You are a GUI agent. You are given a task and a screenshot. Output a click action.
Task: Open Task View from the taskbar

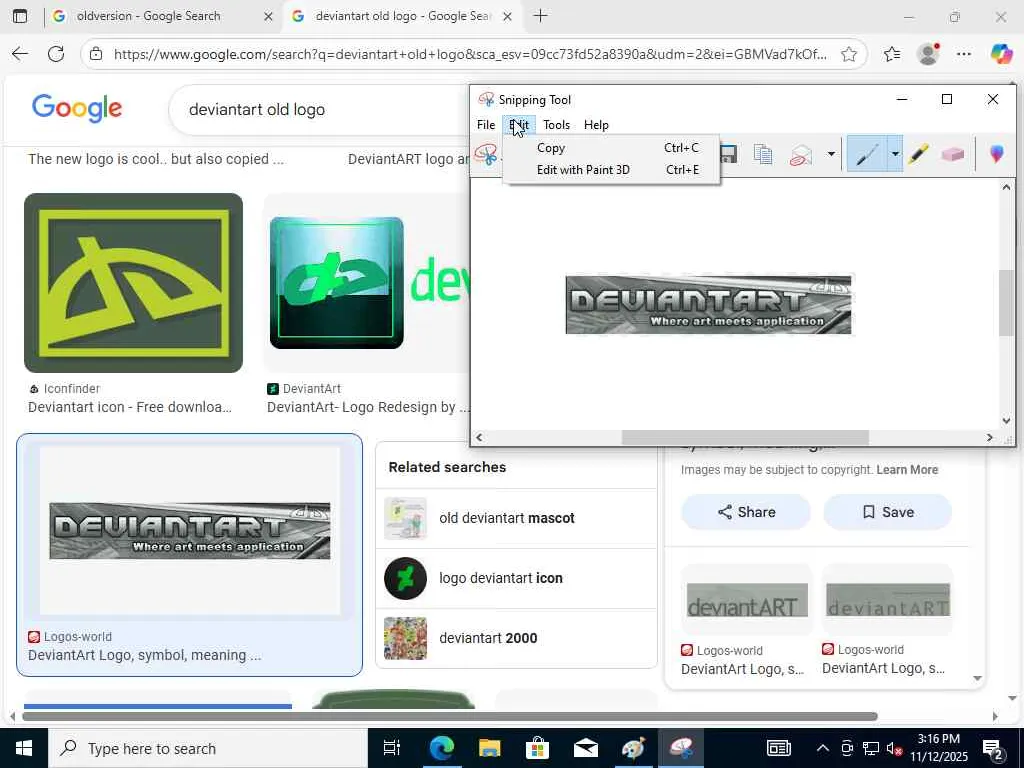392,748
